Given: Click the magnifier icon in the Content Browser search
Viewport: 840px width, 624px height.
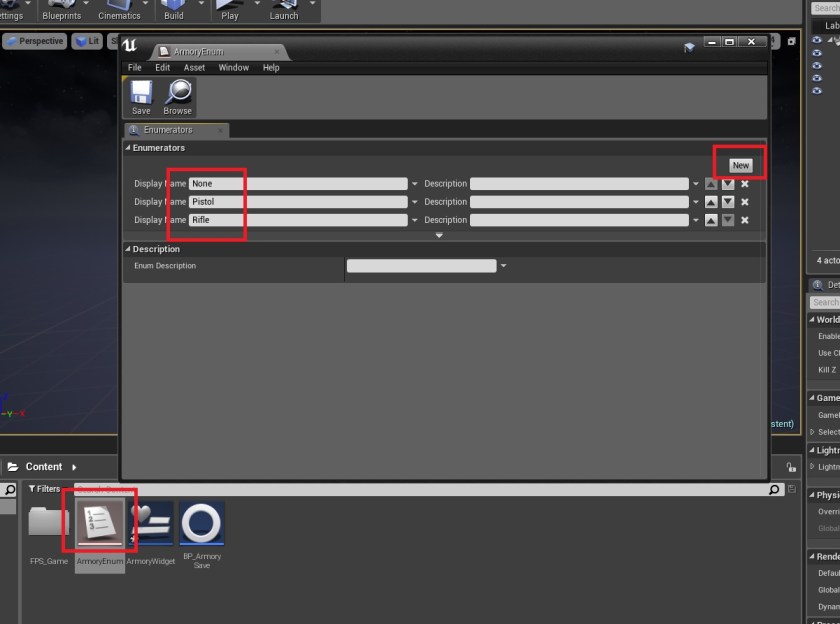Looking at the screenshot, I should (773, 489).
